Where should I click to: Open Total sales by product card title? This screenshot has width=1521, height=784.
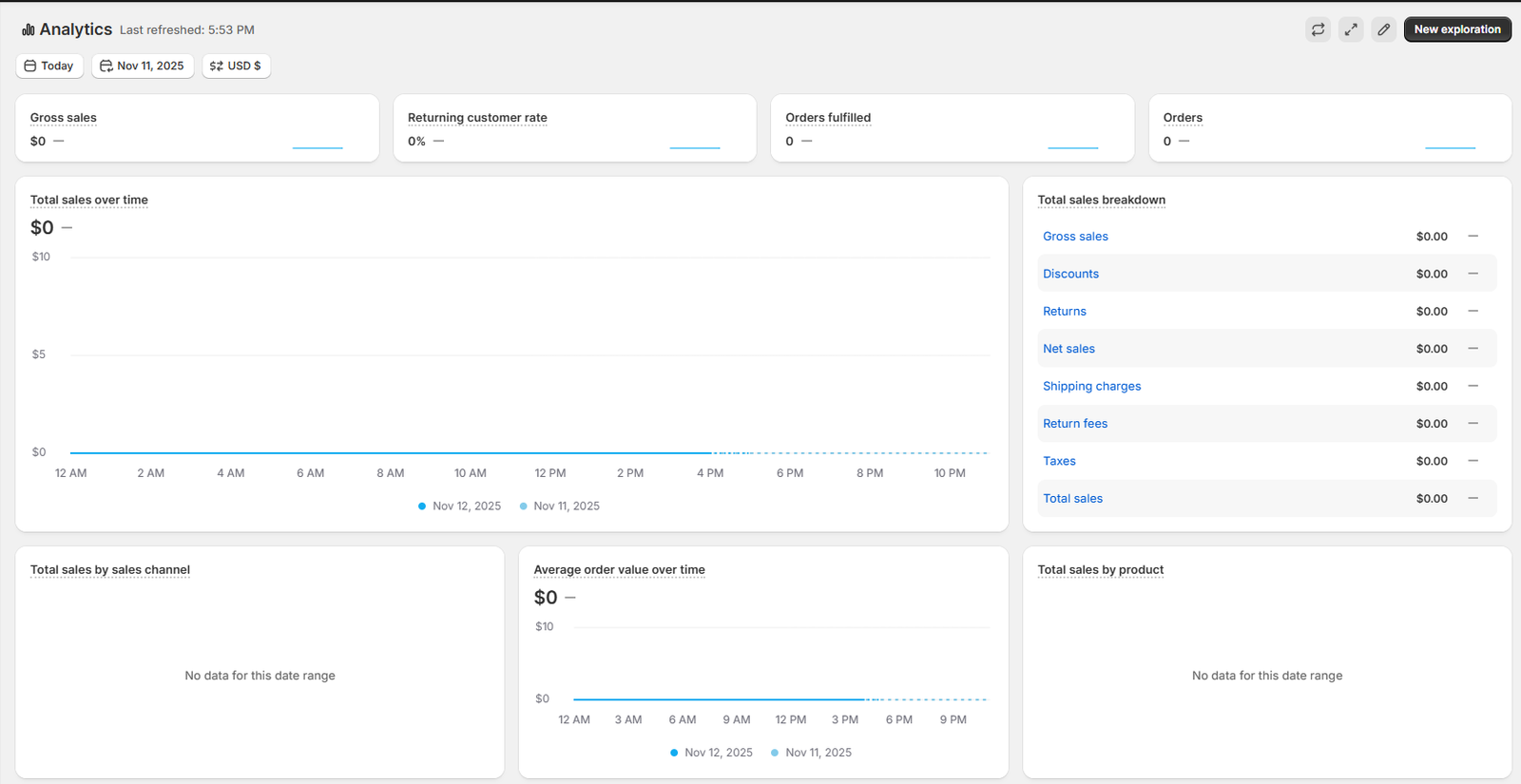(x=1100, y=570)
